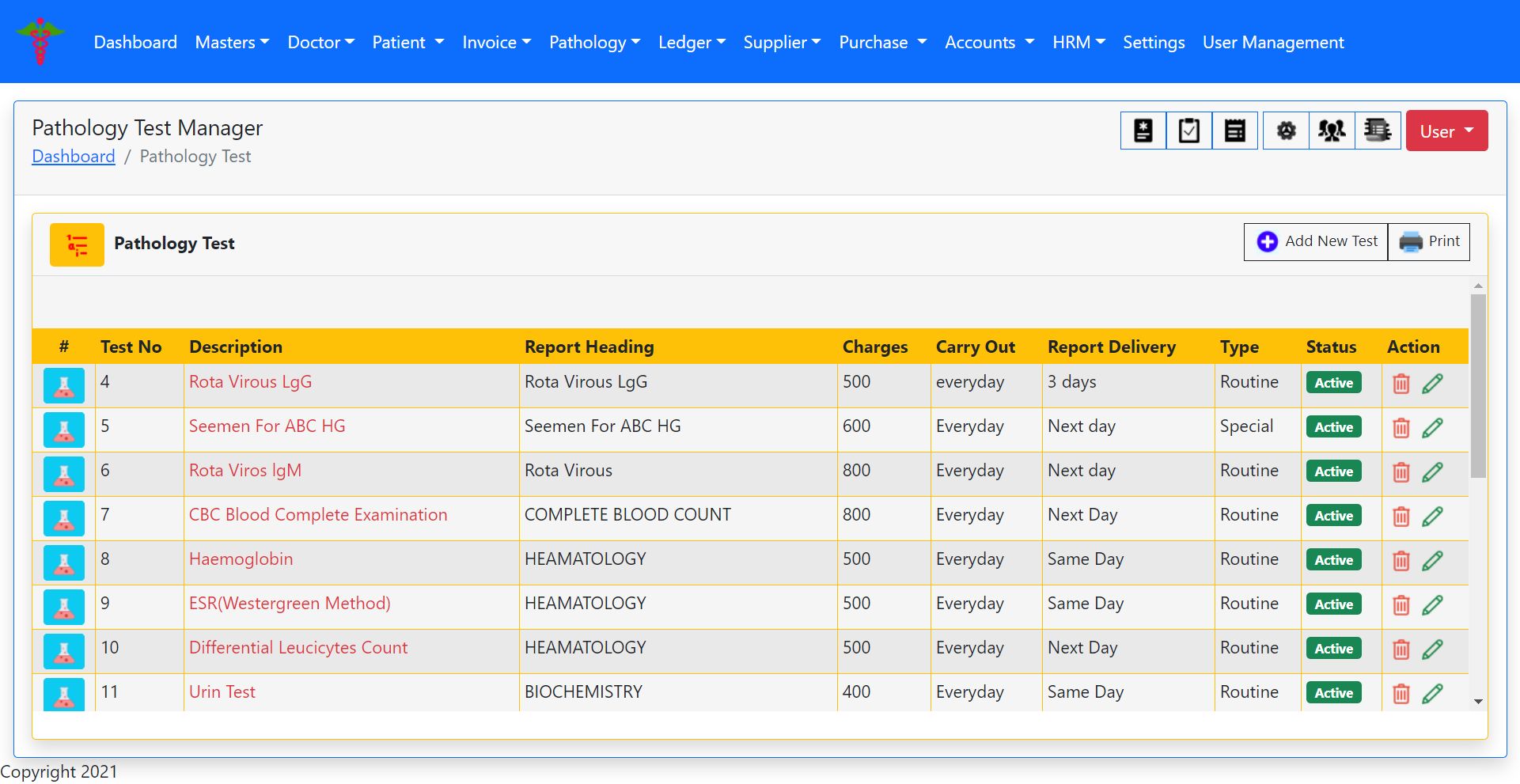Toggle Active status for Rota Viros IgM
This screenshot has height=784, width=1520.
click(1333, 472)
